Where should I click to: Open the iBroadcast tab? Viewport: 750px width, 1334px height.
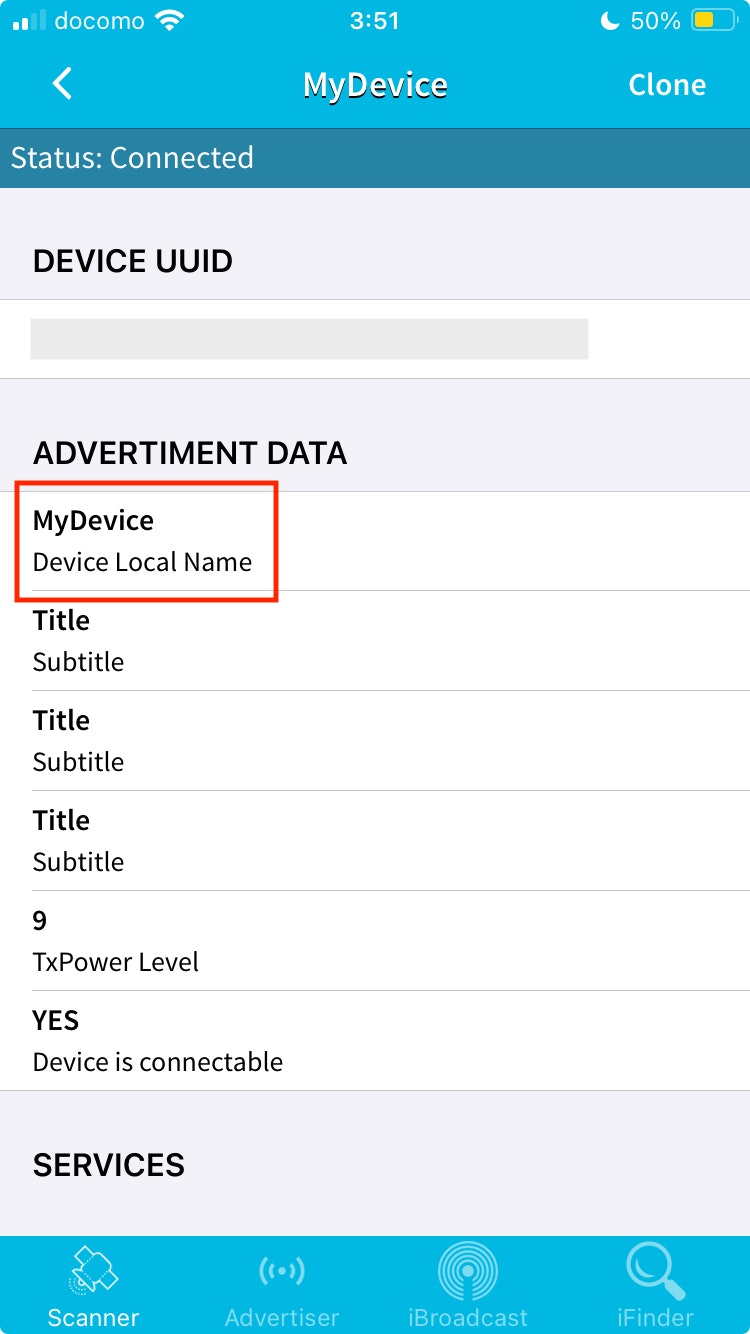[x=468, y=1284]
